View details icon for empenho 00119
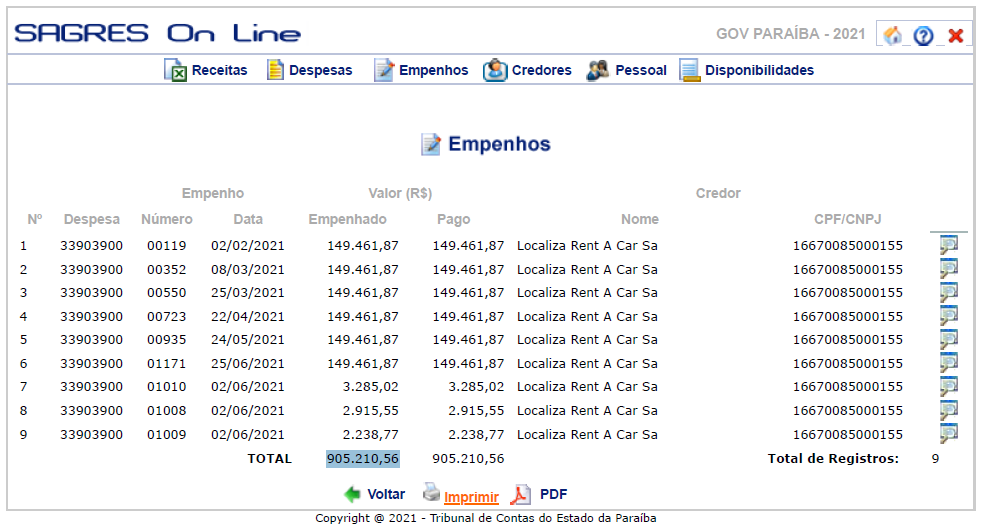Image resolution: width=986 pixels, height=532 pixels. coord(948,245)
